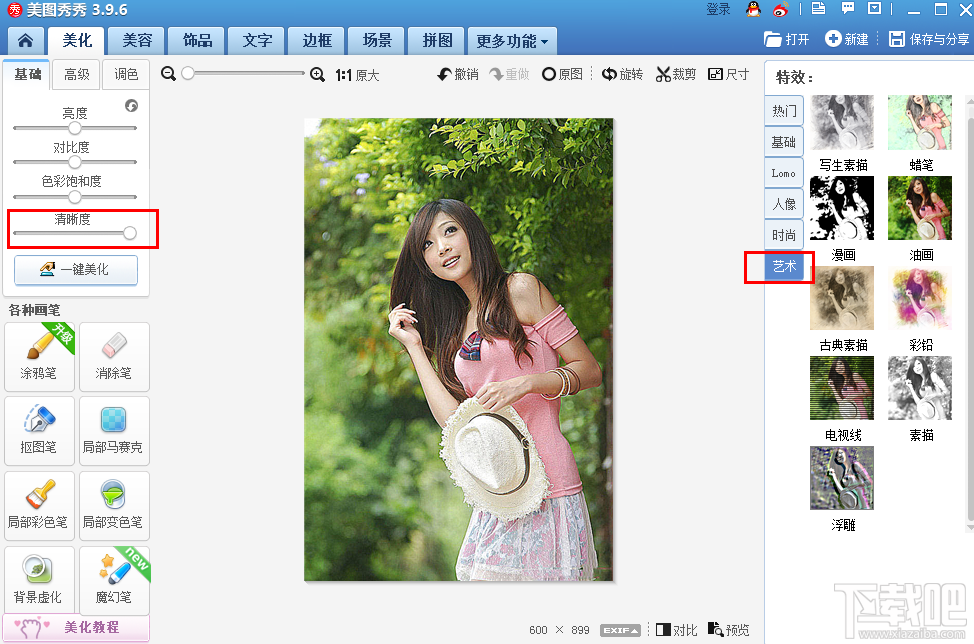The image size is (974, 644).
Task: Select the 时尚 effects category
Action: click(x=784, y=235)
